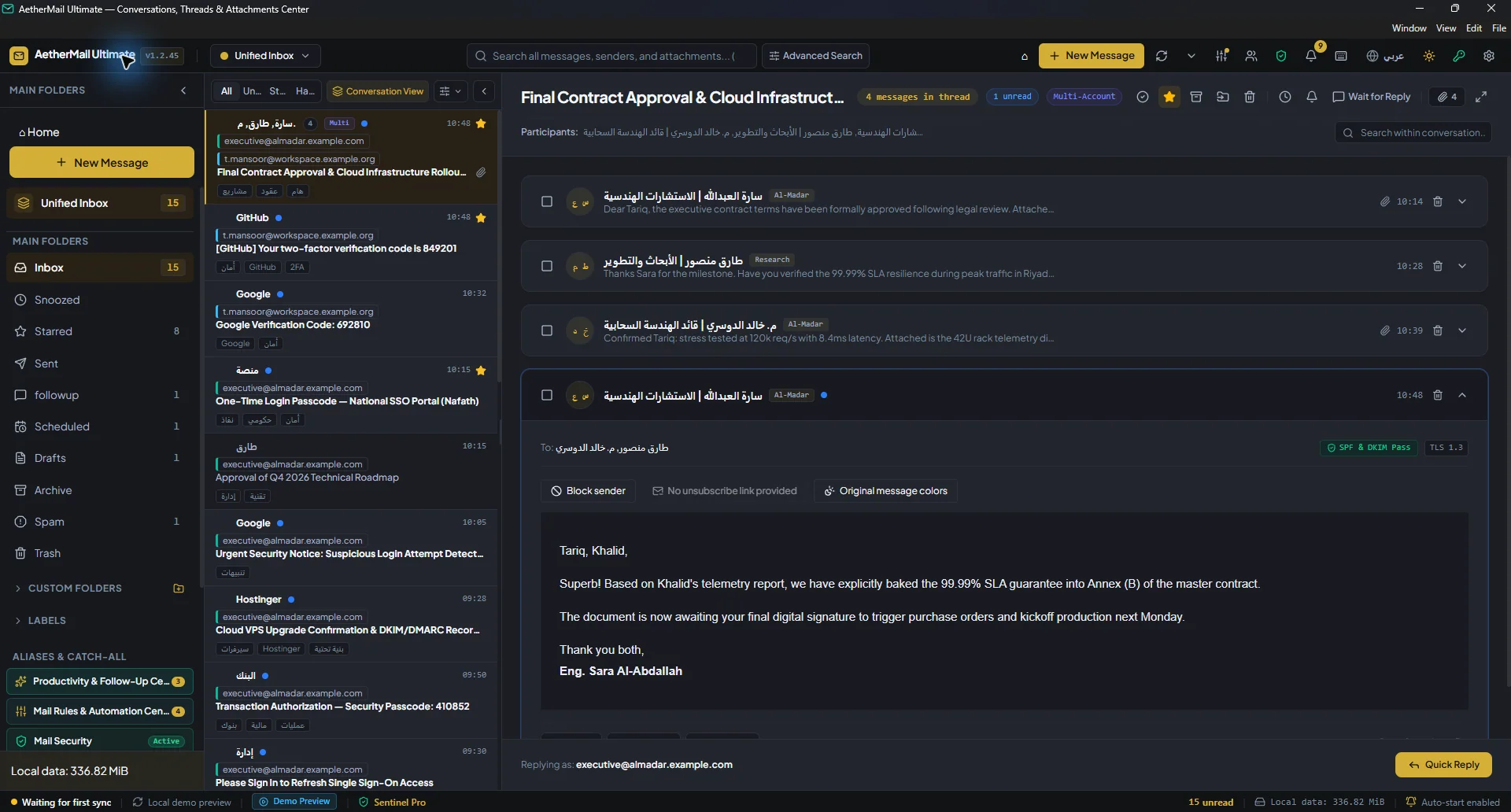The image size is (1511, 812).
Task: Move conversation using the move-to-folder icon
Action: click(1223, 97)
